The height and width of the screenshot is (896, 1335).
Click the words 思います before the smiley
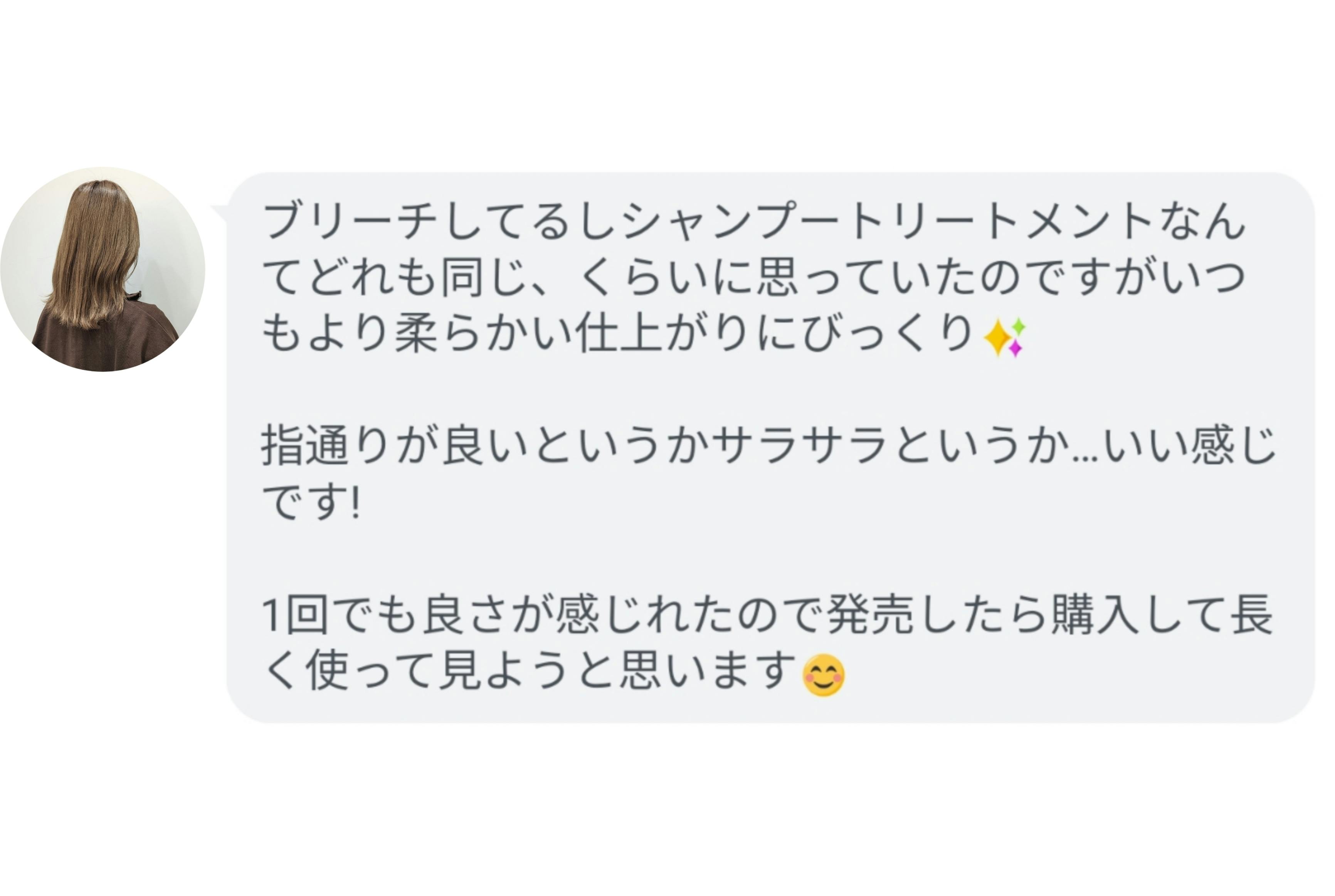click(708, 673)
